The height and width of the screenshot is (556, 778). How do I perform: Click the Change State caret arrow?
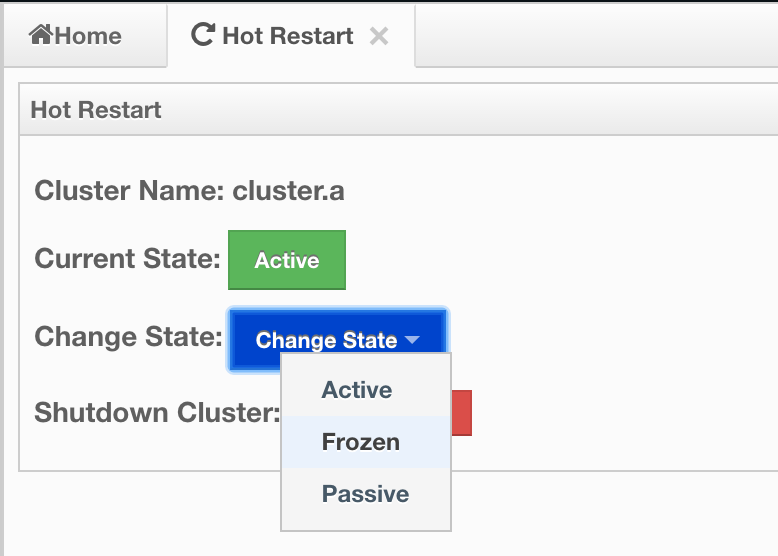coord(412,340)
